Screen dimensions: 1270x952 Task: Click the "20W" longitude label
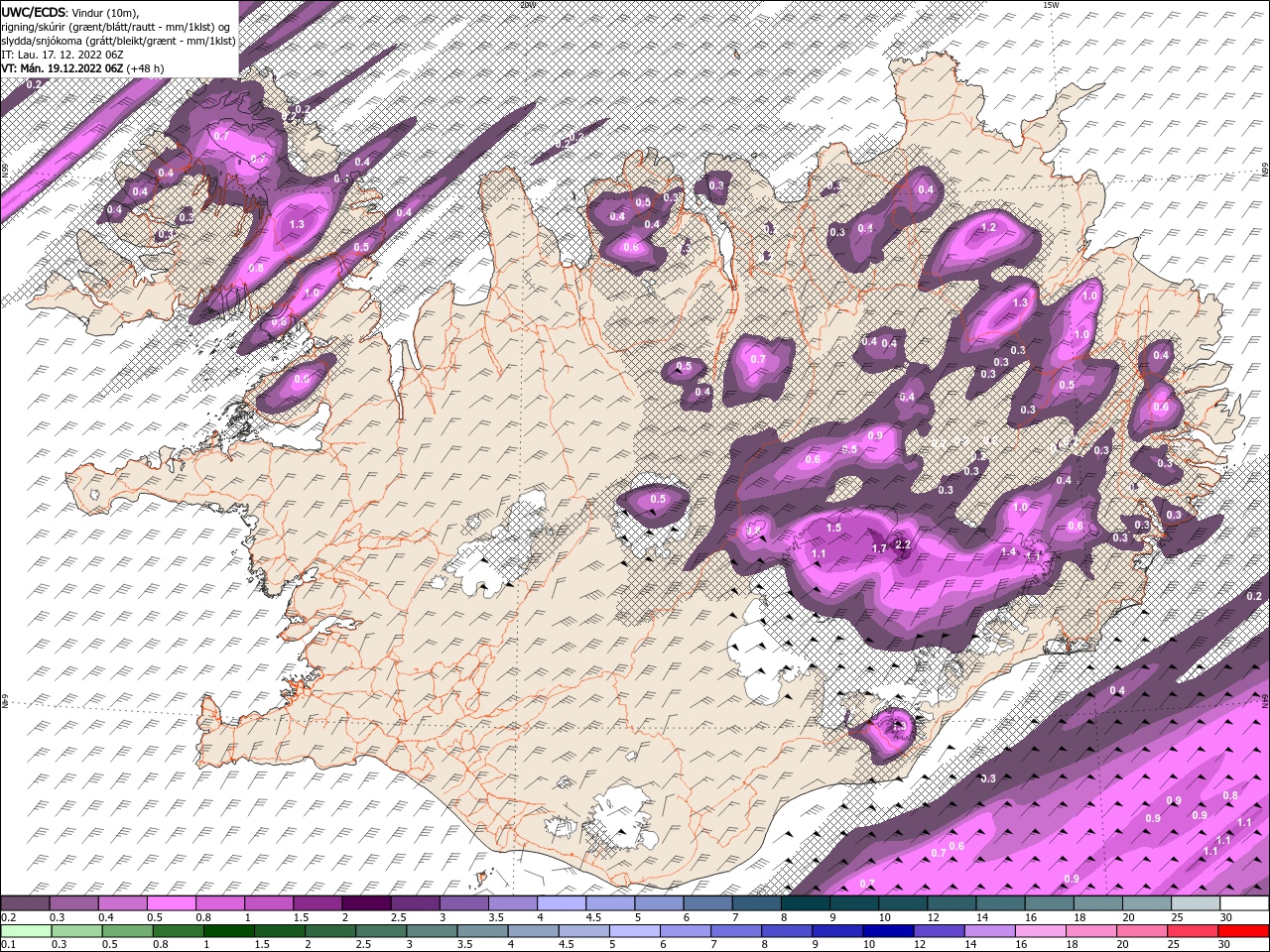pyautogui.click(x=528, y=4)
